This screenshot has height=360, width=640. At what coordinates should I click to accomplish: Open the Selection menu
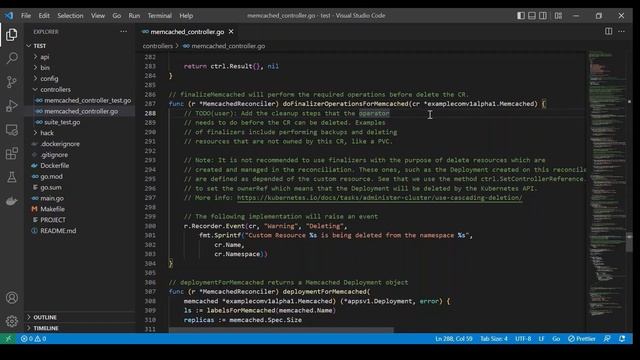coord(70,16)
